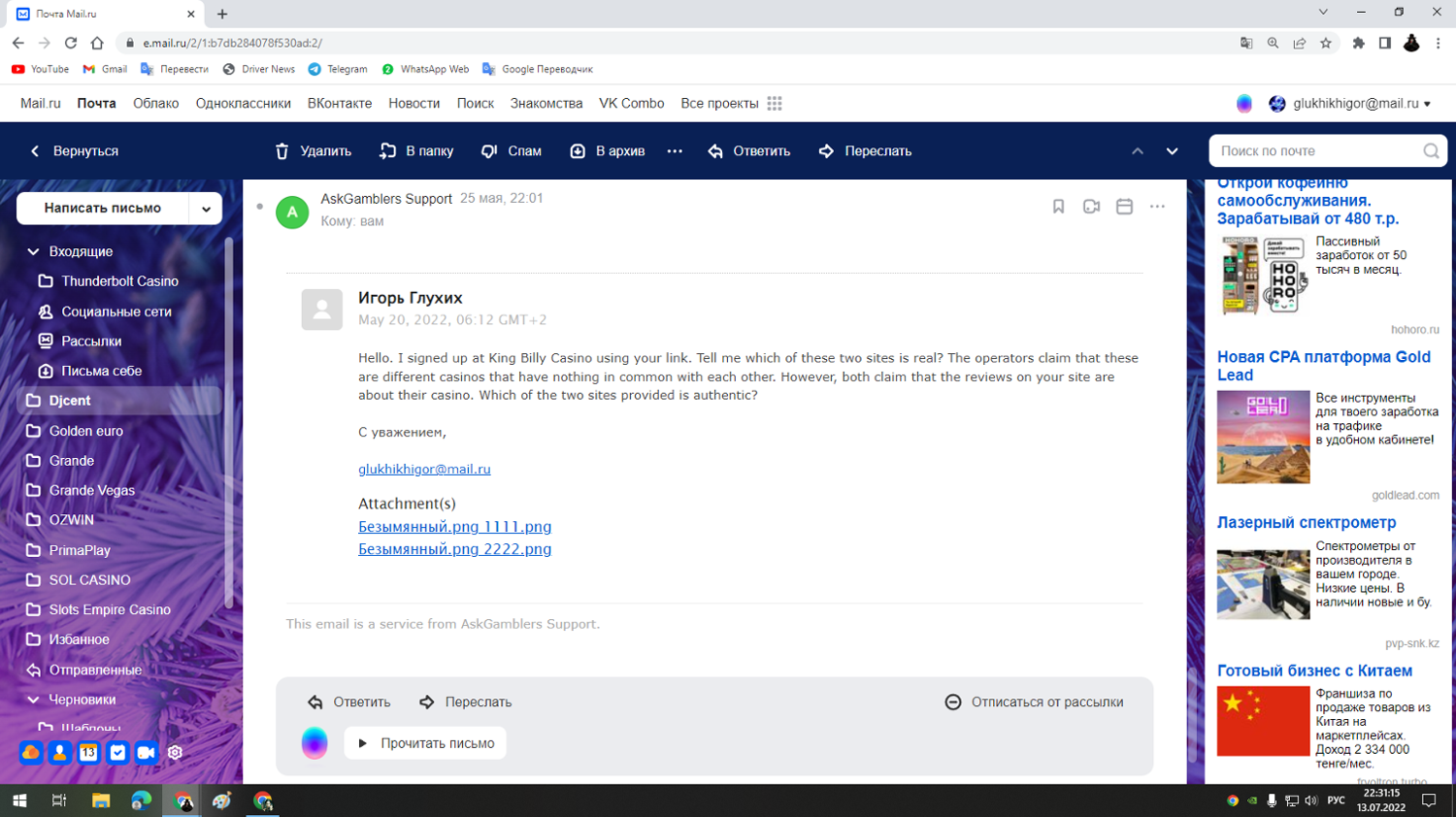Open the Chrome extensions puzzle icon

tap(1359, 43)
